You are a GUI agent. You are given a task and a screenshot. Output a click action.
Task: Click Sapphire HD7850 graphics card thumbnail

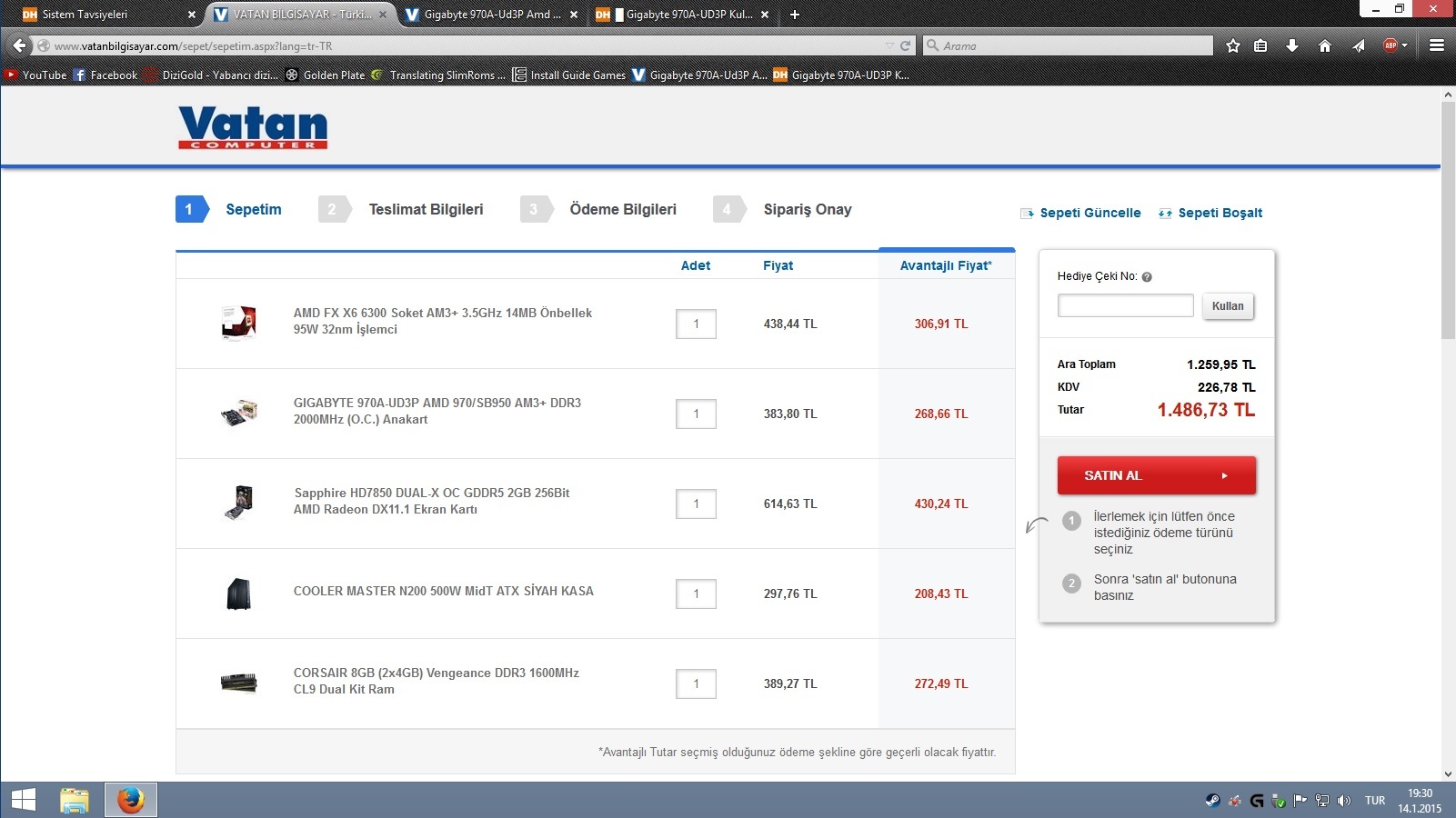click(238, 503)
